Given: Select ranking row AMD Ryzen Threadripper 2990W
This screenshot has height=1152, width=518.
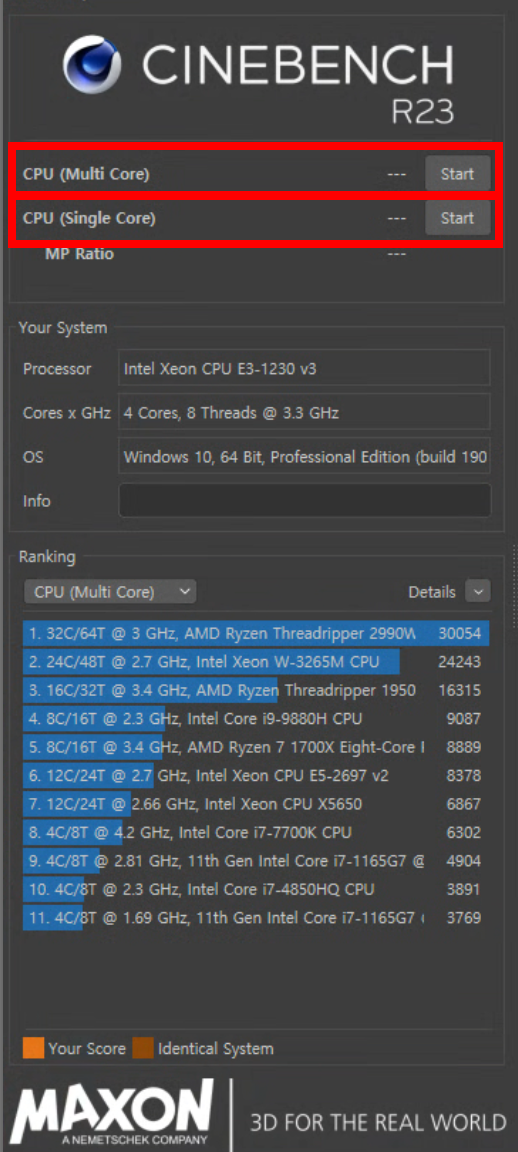Looking at the screenshot, I should (x=256, y=634).
